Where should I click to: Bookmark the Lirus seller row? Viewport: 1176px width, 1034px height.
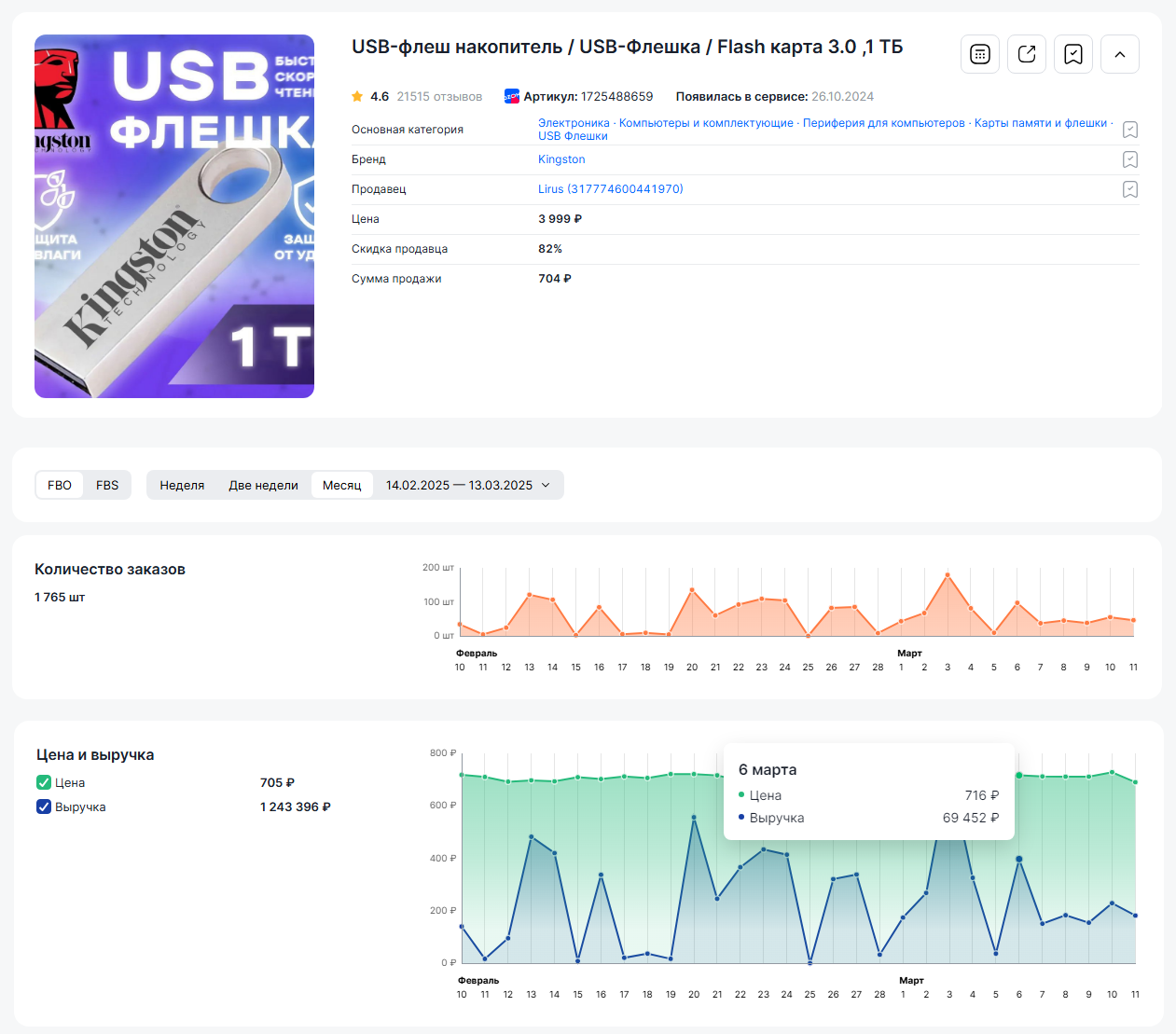pyautogui.click(x=1129, y=189)
